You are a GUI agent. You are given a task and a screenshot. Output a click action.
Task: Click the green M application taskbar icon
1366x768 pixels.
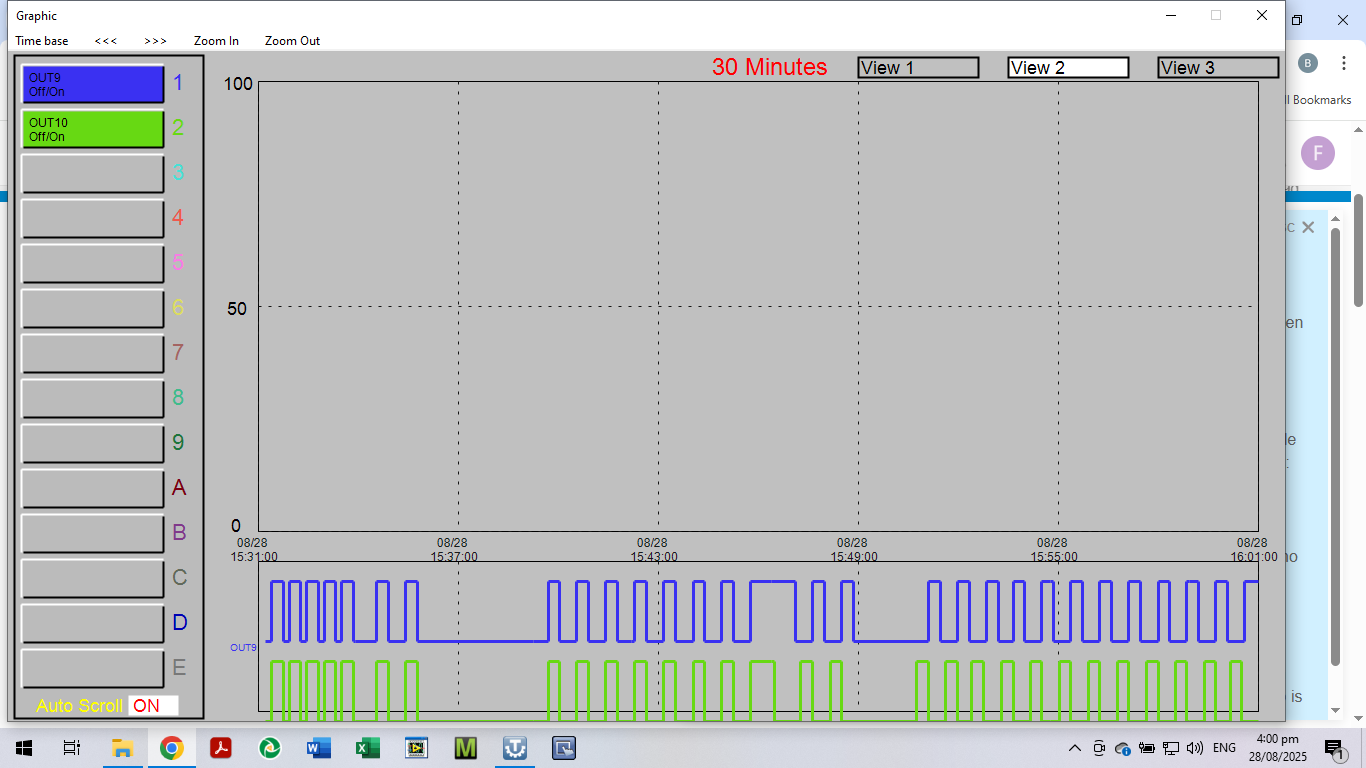tap(465, 748)
